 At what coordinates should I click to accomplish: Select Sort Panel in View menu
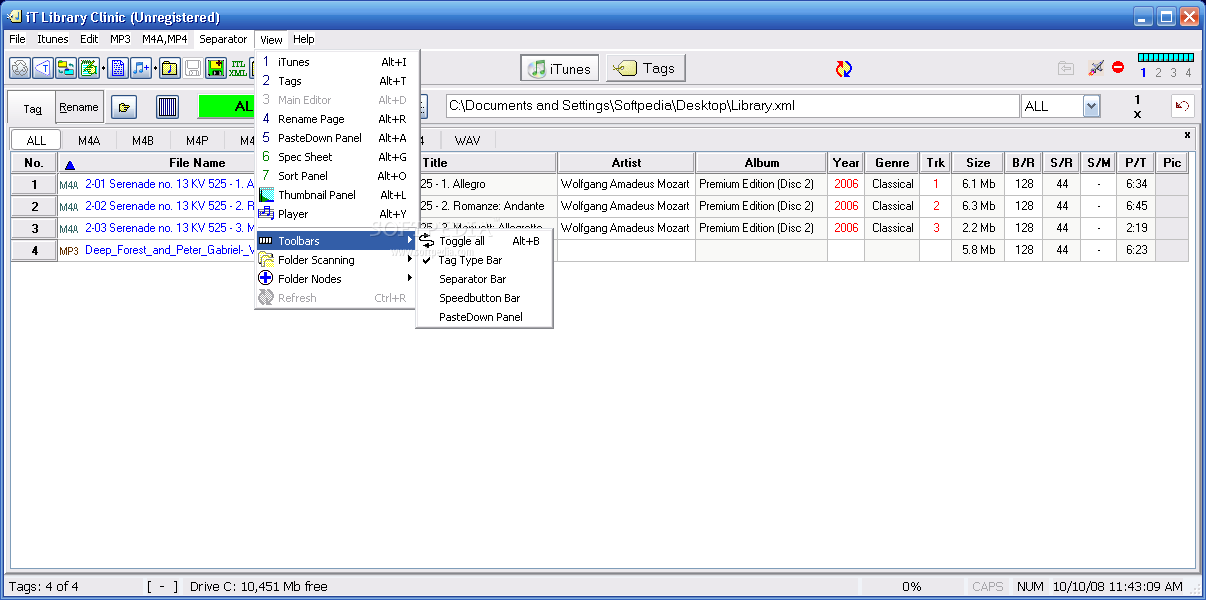coord(336,176)
